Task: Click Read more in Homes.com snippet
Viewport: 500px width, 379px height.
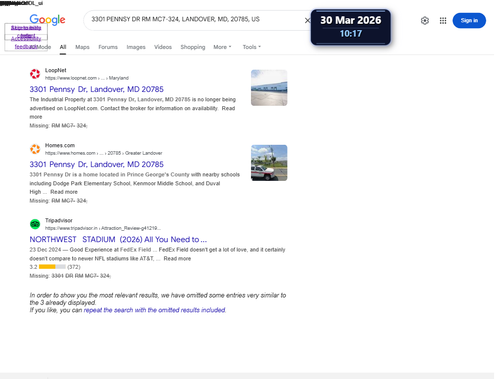Action: click(x=64, y=192)
